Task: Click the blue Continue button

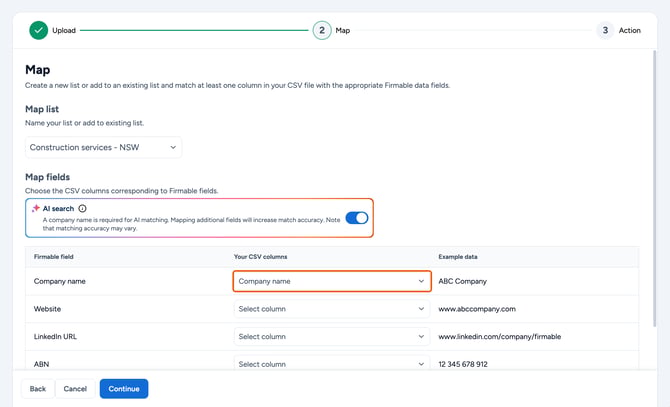Action: [124, 389]
